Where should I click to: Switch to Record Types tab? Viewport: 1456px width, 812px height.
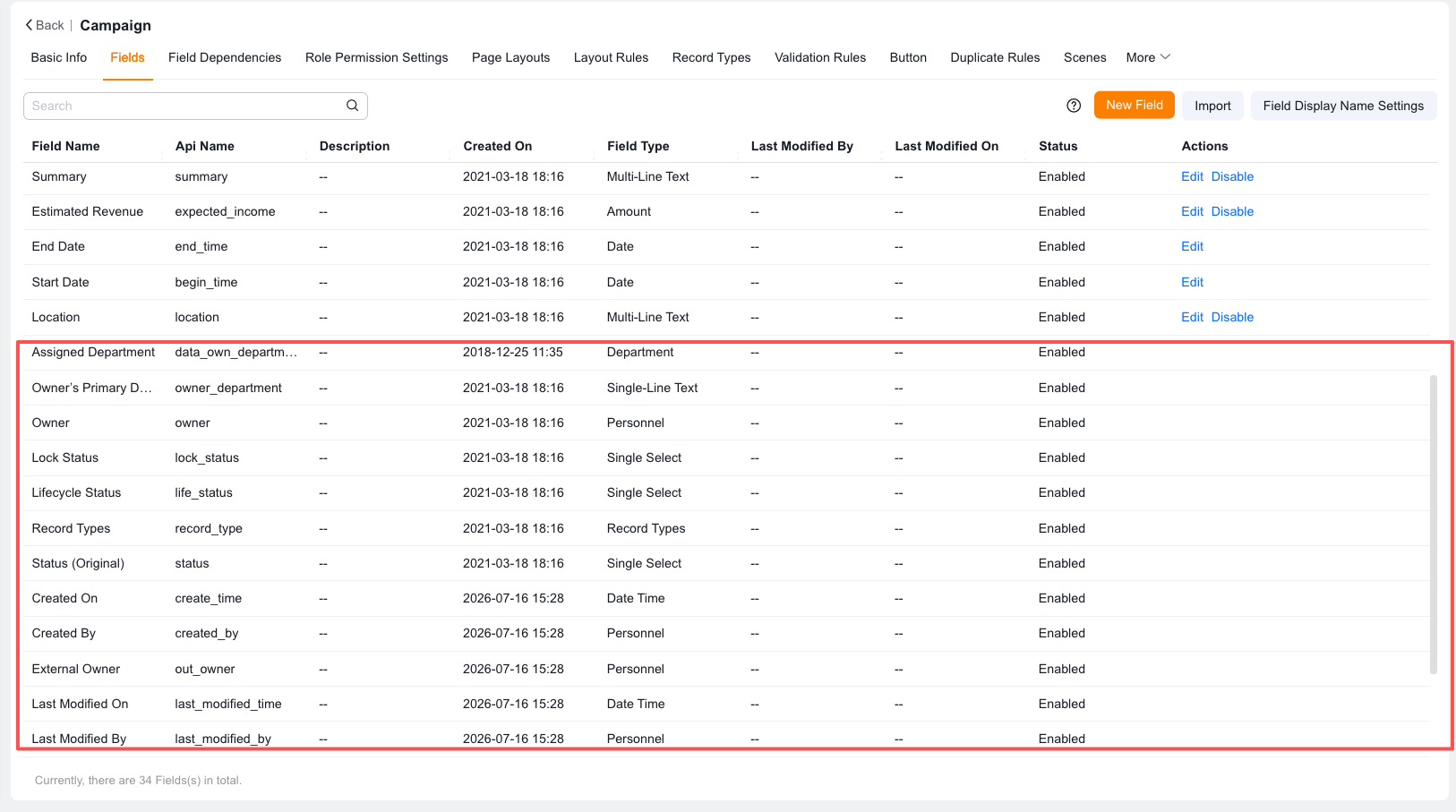[x=712, y=57]
